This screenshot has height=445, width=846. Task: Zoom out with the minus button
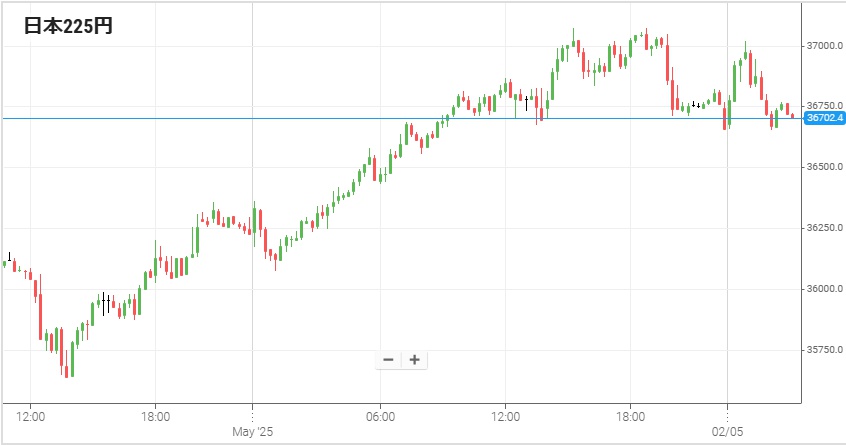pos(388,360)
